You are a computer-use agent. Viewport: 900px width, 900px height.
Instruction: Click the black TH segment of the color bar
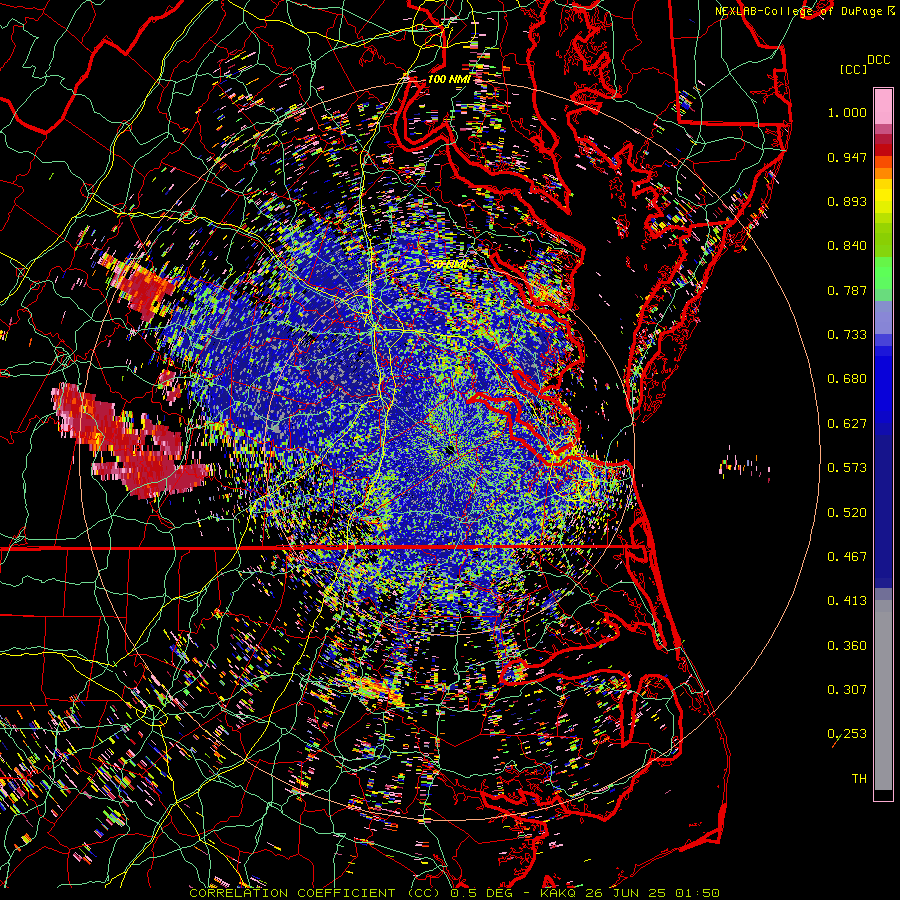tap(883, 795)
